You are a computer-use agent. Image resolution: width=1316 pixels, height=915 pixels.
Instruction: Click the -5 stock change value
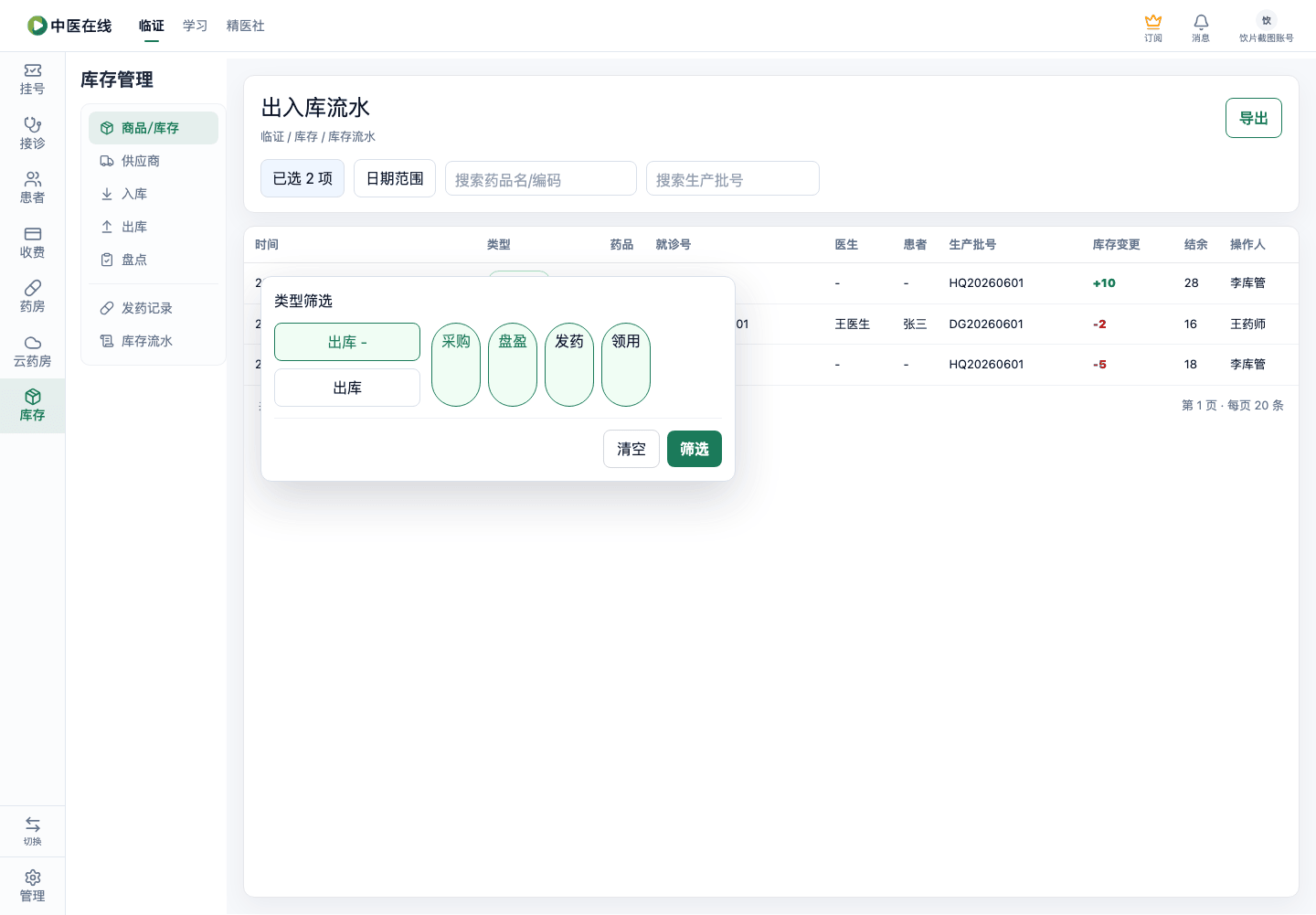(1099, 365)
